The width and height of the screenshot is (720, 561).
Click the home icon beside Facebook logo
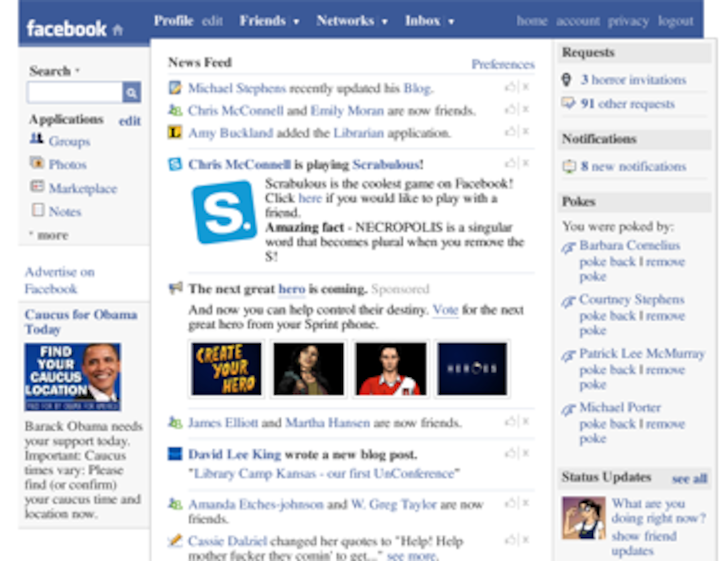[118, 30]
